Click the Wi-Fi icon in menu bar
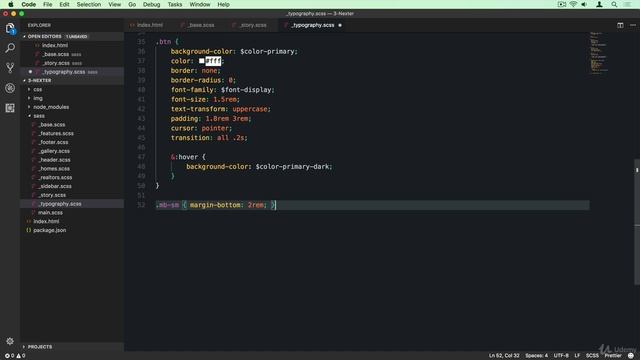 (573, 4)
